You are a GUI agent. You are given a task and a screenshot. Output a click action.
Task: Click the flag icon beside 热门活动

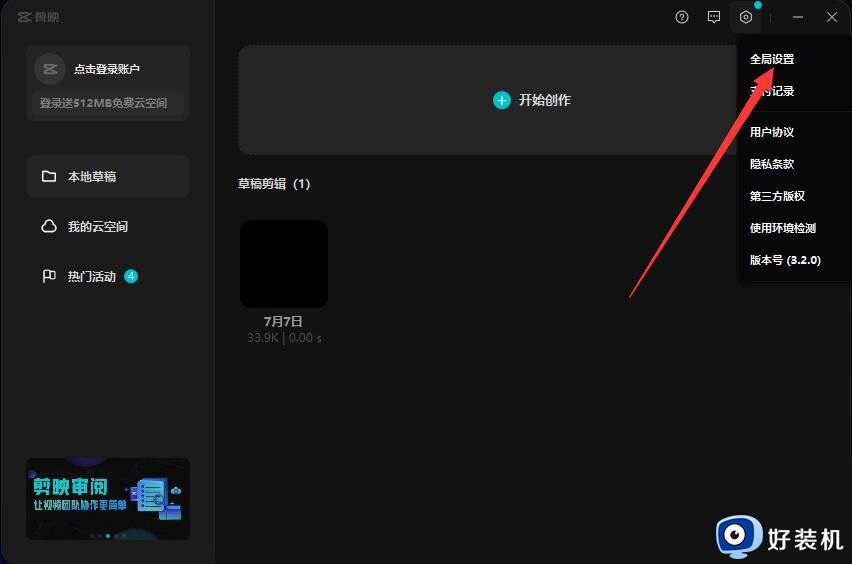pos(49,276)
